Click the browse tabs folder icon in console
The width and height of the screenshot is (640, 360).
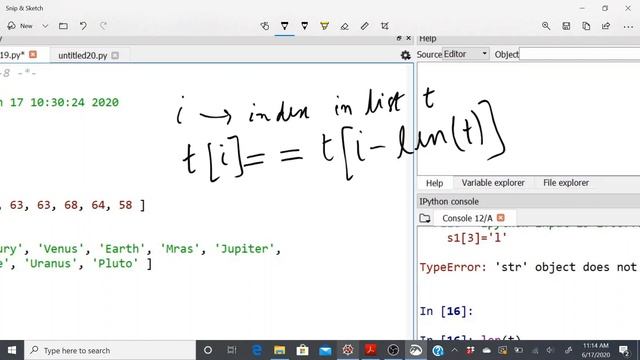(424, 218)
